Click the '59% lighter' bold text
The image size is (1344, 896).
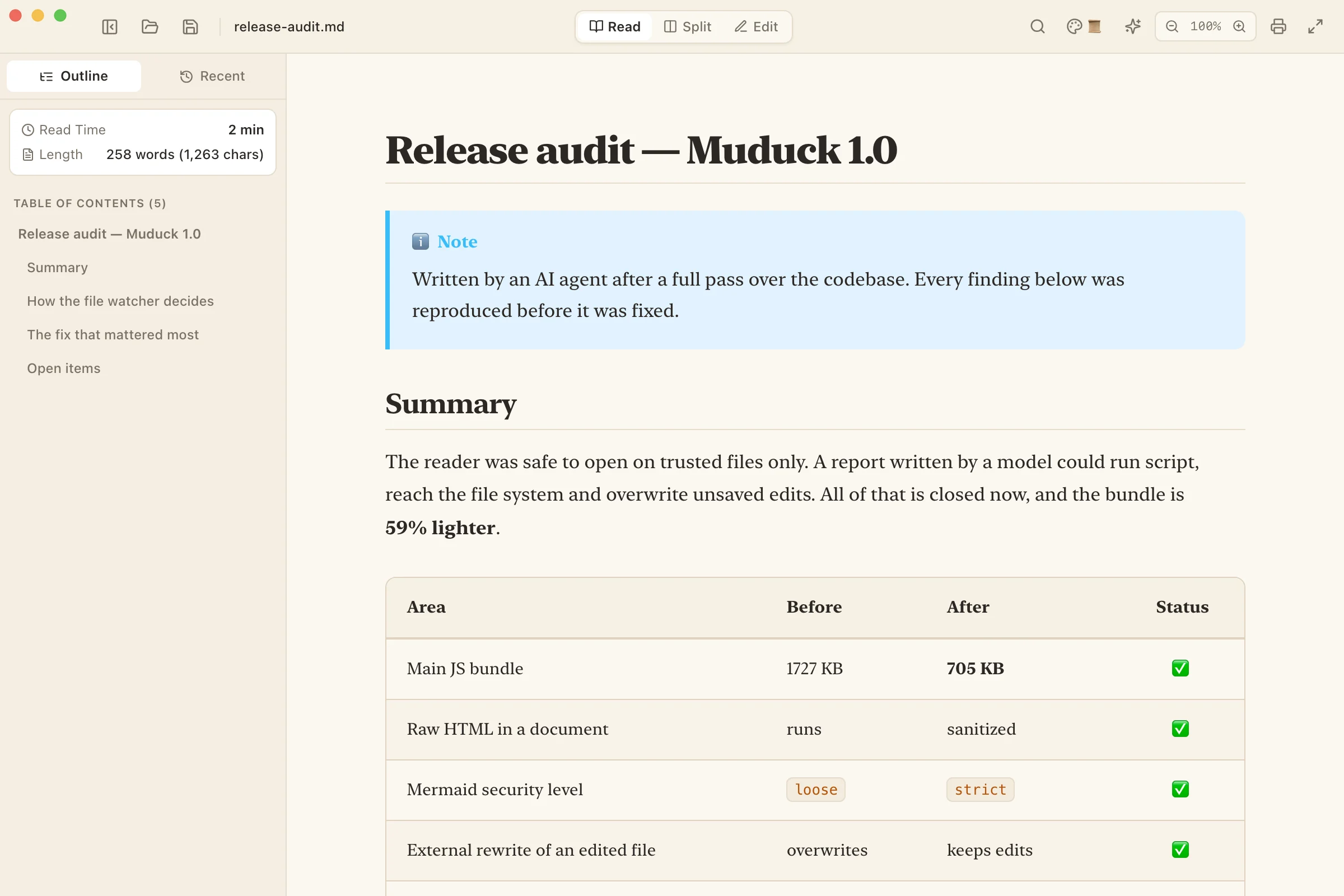(440, 528)
